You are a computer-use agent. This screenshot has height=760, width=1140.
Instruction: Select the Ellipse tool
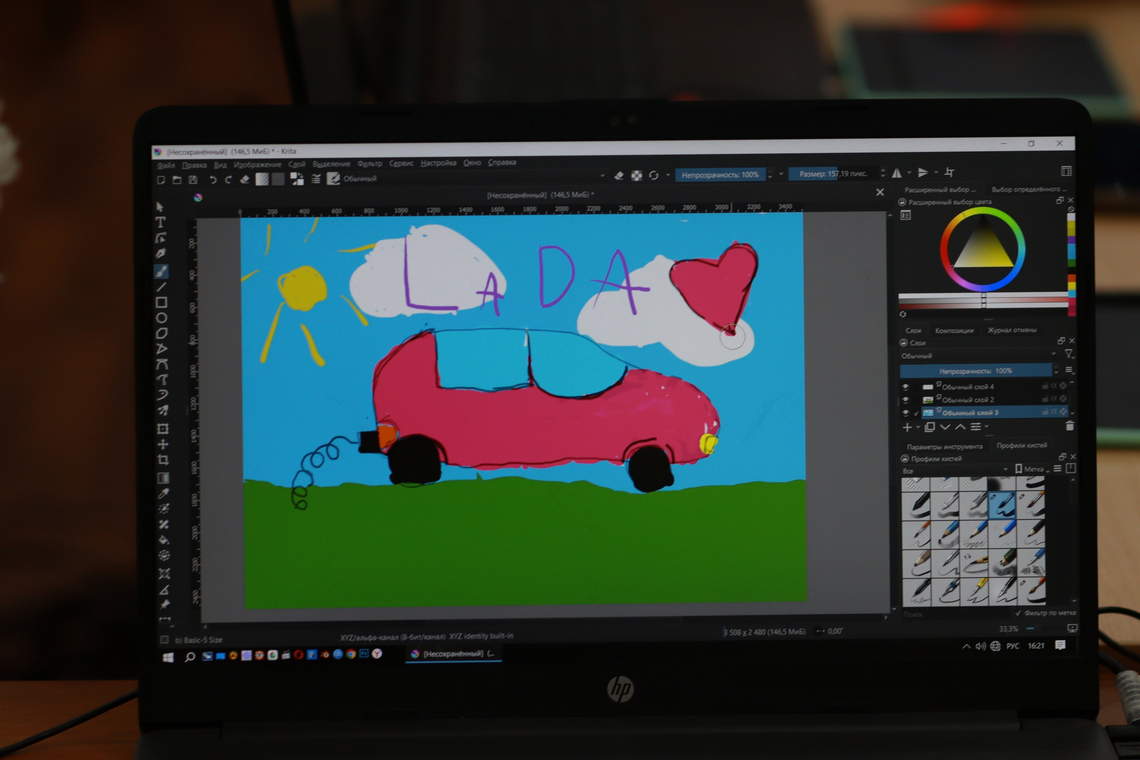161,318
